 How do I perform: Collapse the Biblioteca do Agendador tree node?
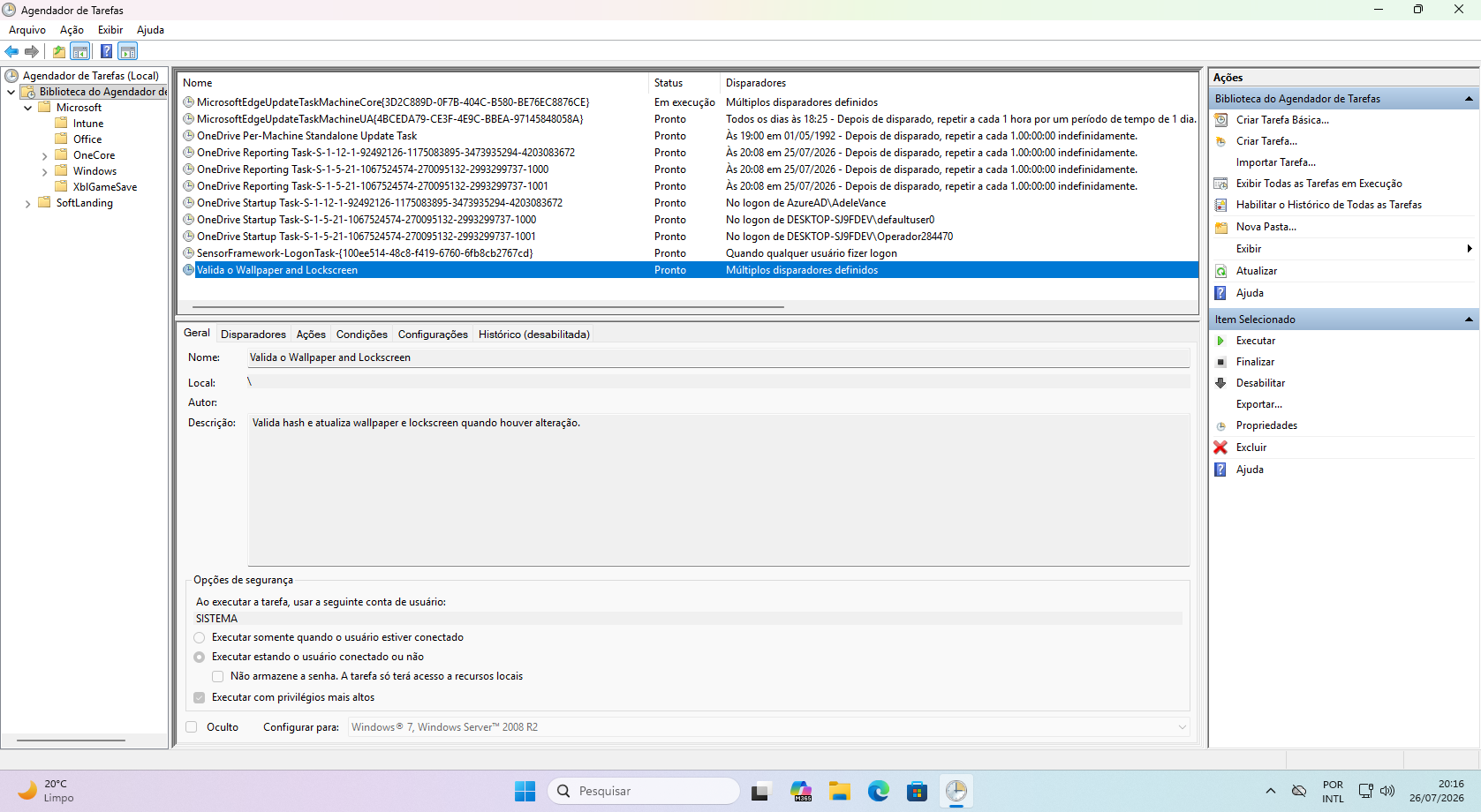11,92
